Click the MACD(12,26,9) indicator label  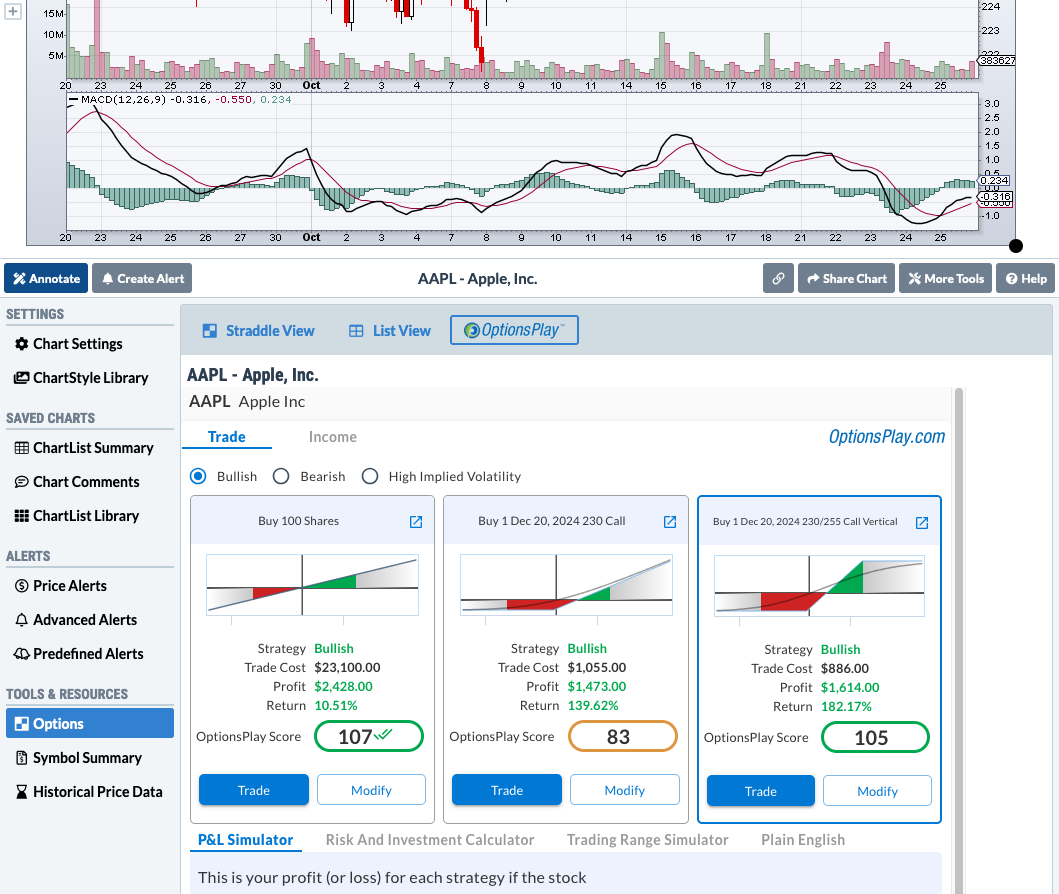123,99
